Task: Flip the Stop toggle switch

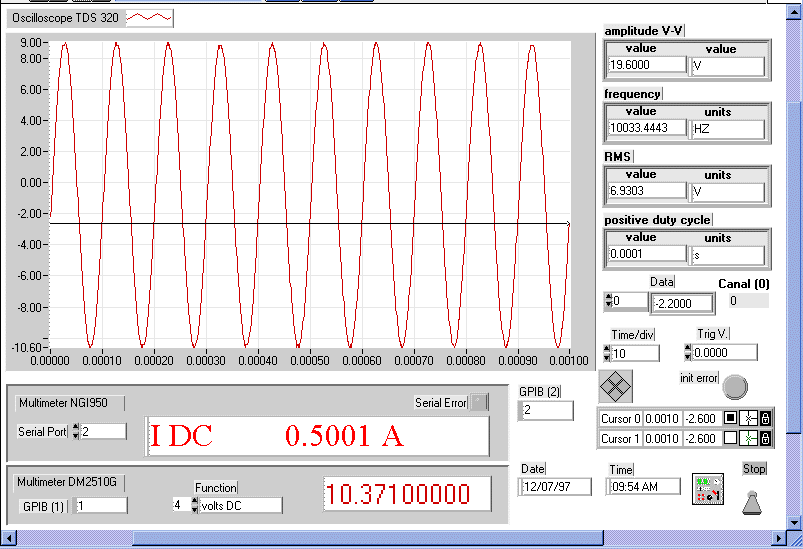Action: coord(752,502)
